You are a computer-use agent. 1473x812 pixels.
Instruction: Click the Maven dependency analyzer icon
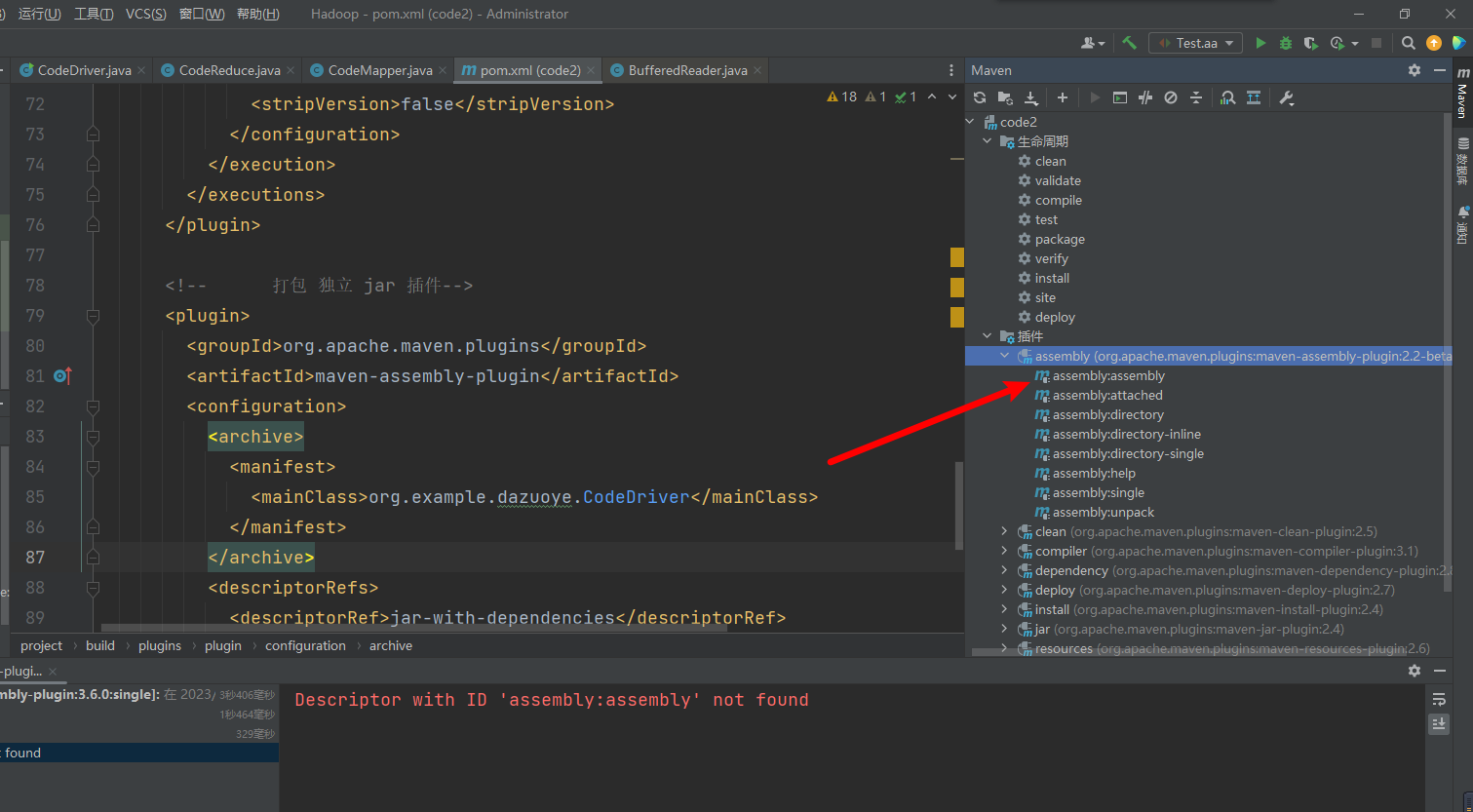click(1228, 97)
